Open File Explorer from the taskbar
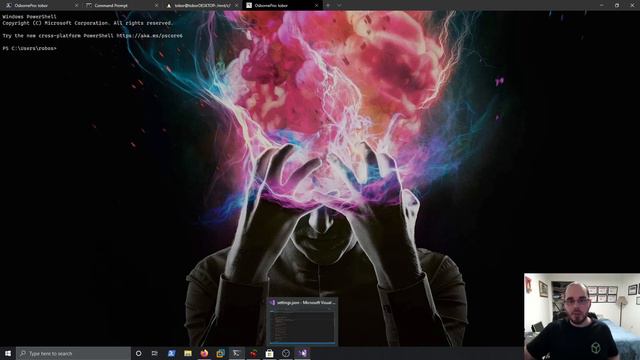Image resolution: width=640 pixels, height=360 pixels. click(188, 353)
